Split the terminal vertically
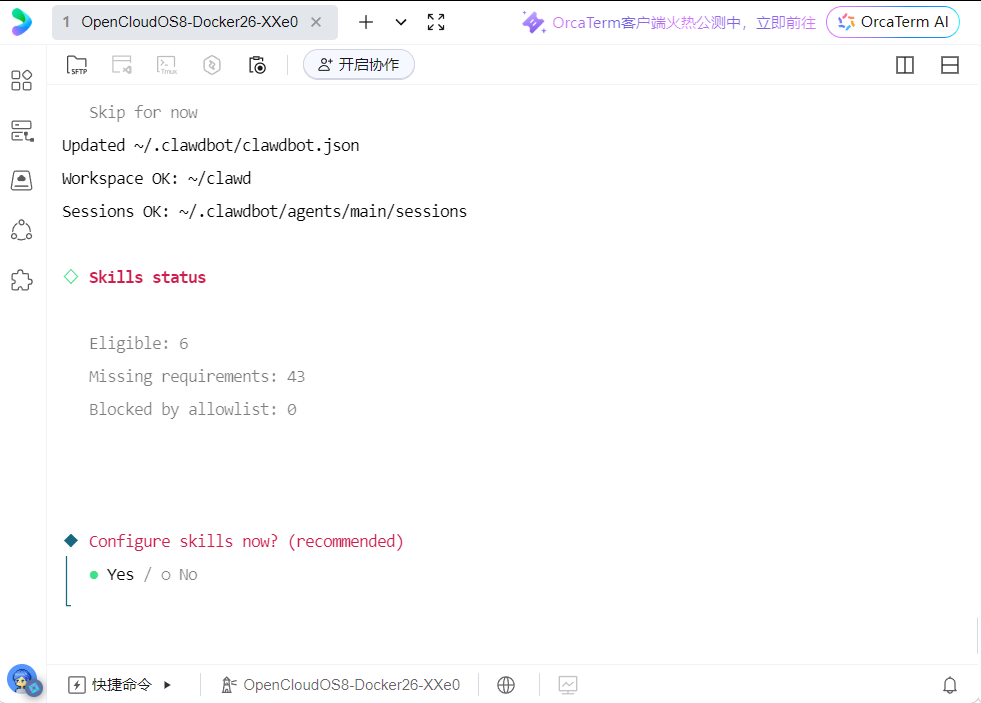The height and width of the screenshot is (703, 981). [x=905, y=65]
